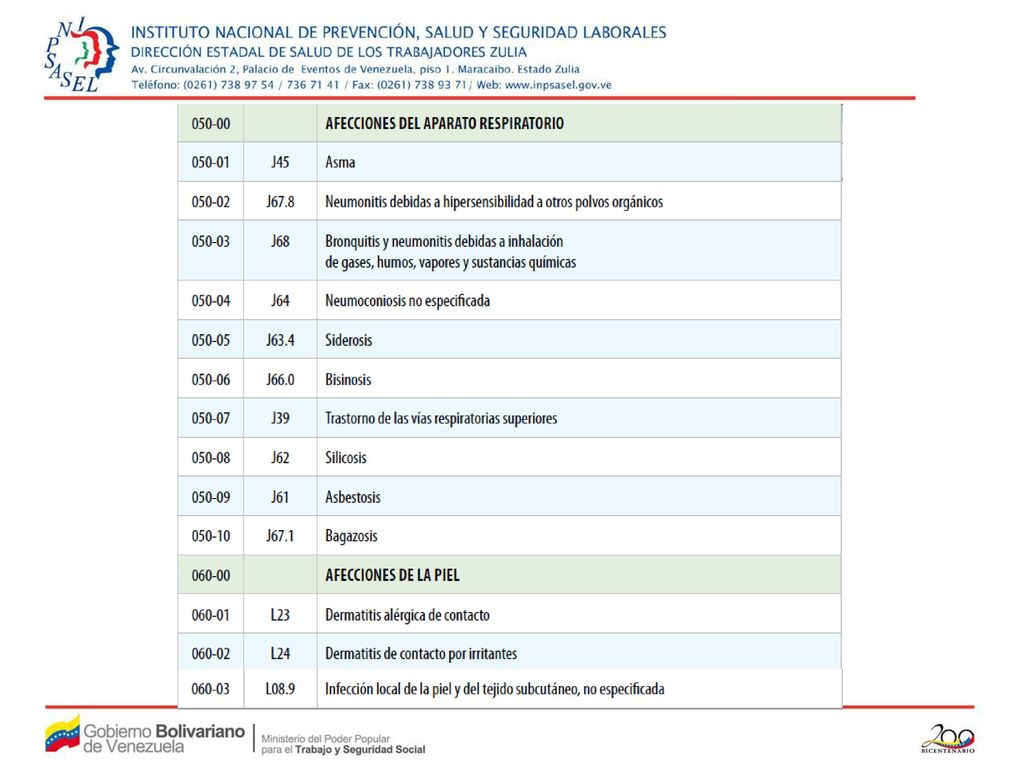The image size is (1024, 768).
Task: Click ICD code J68
Action: 280,241
